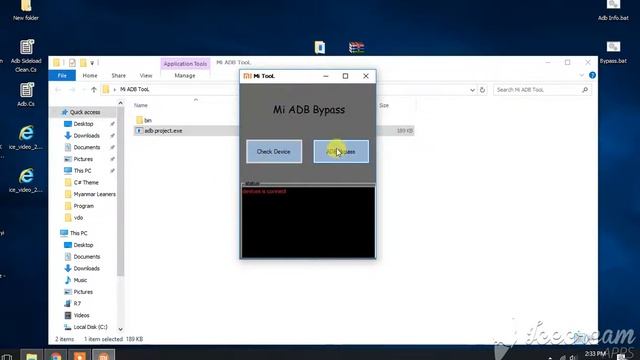The width and height of the screenshot is (640, 360).
Task: Open Explorer help question mark icon
Action: [x=592, y=75]
